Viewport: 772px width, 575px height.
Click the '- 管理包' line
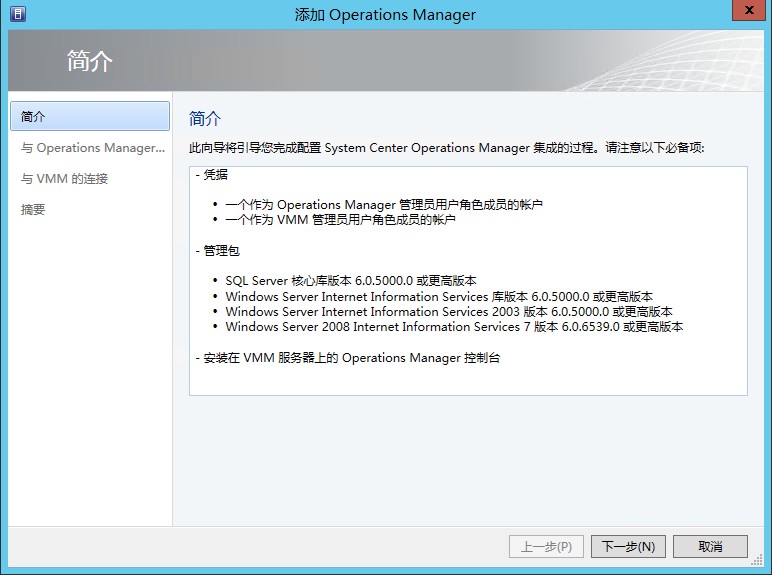218,251
